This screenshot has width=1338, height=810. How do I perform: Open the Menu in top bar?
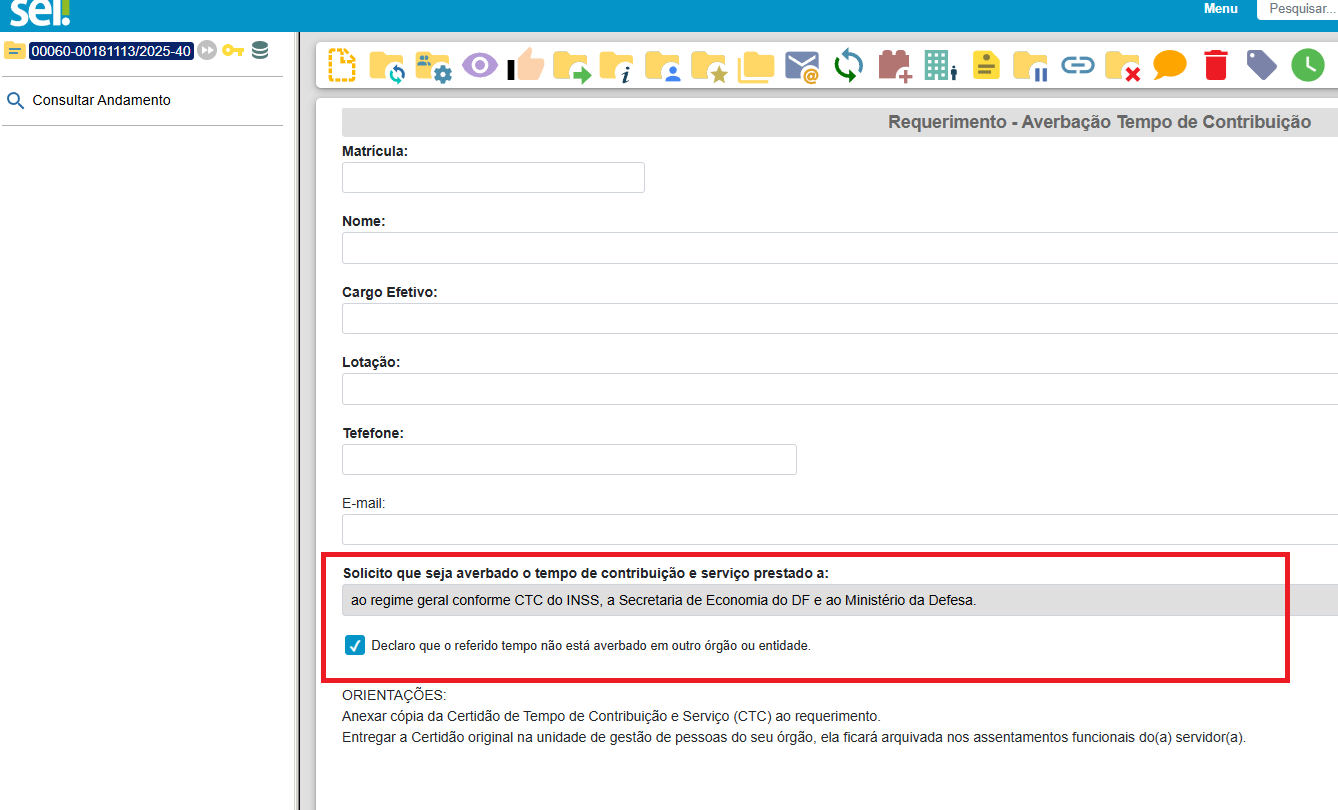tap(1220, 9)
